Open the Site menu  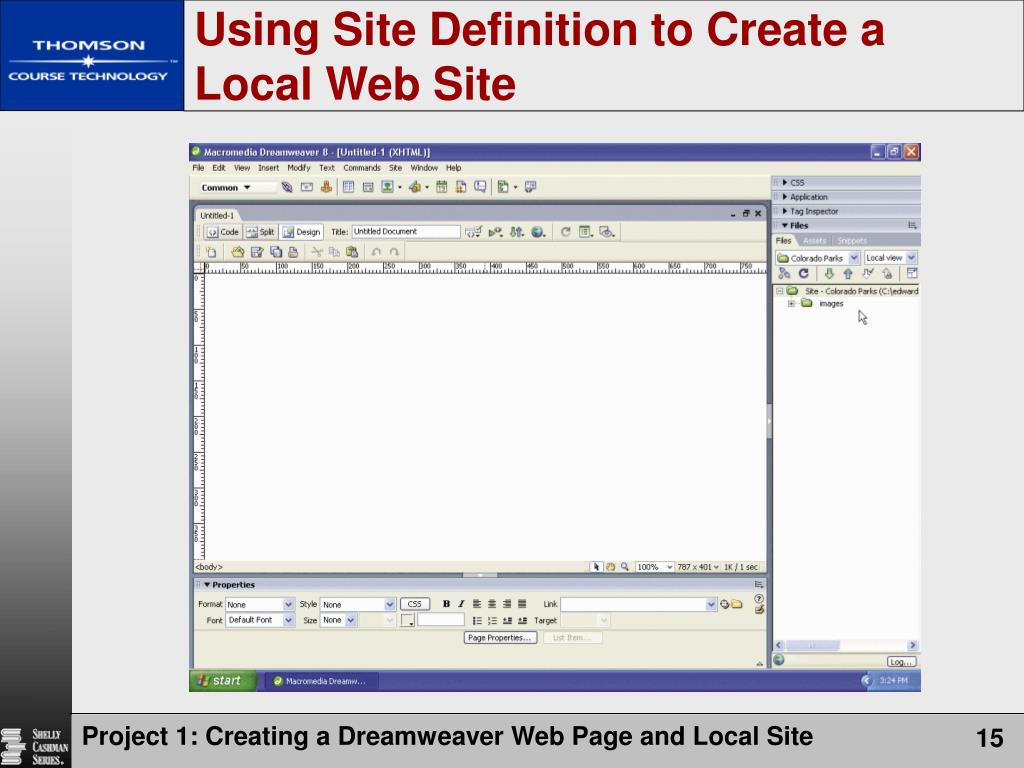tap(396, 168)
